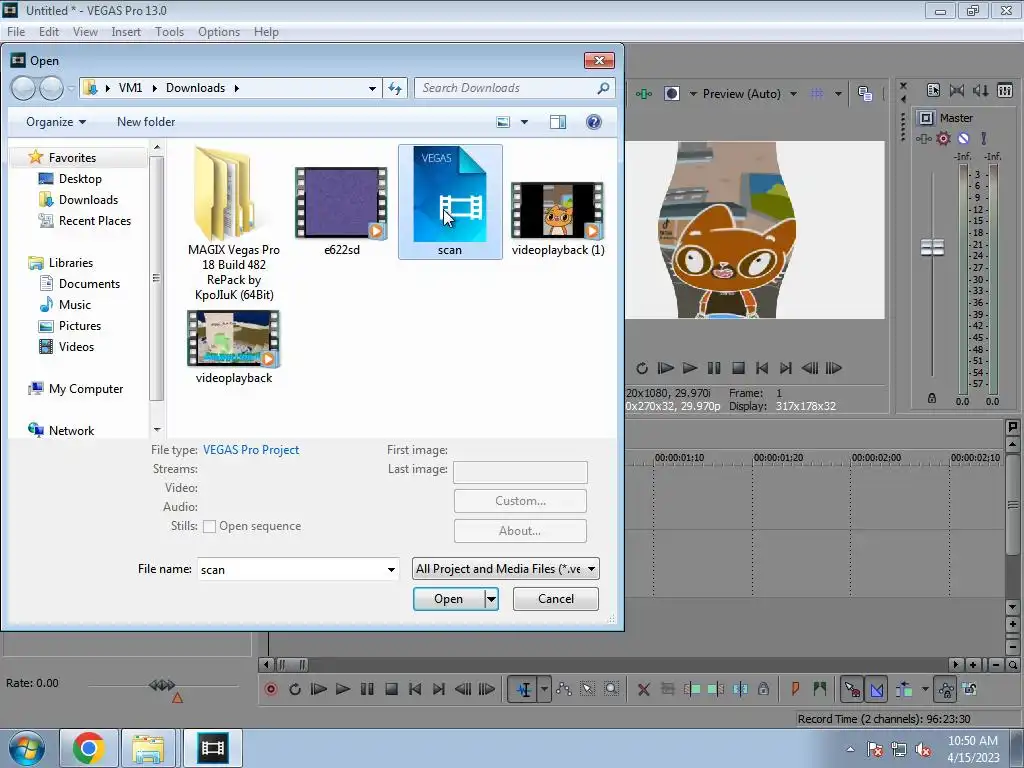Viewport: 1024px width, 768px height.
Task: Open the Options menu
Action: [x=219, y=31]
